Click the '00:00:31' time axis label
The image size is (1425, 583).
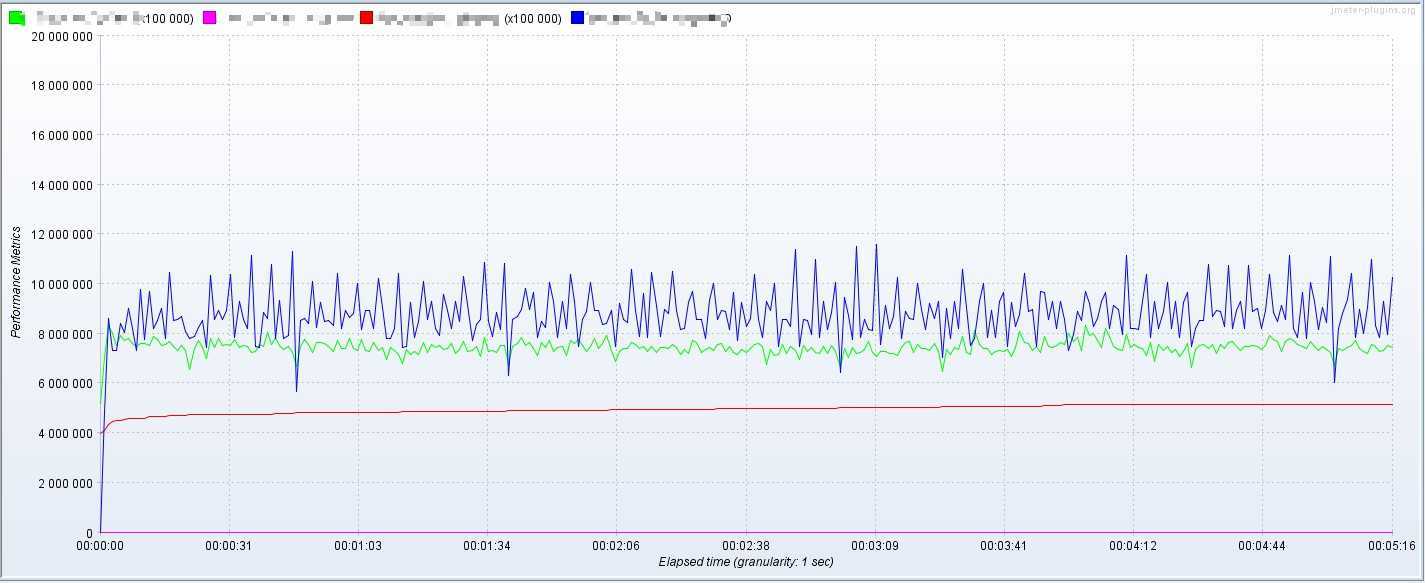coord(230,547)
